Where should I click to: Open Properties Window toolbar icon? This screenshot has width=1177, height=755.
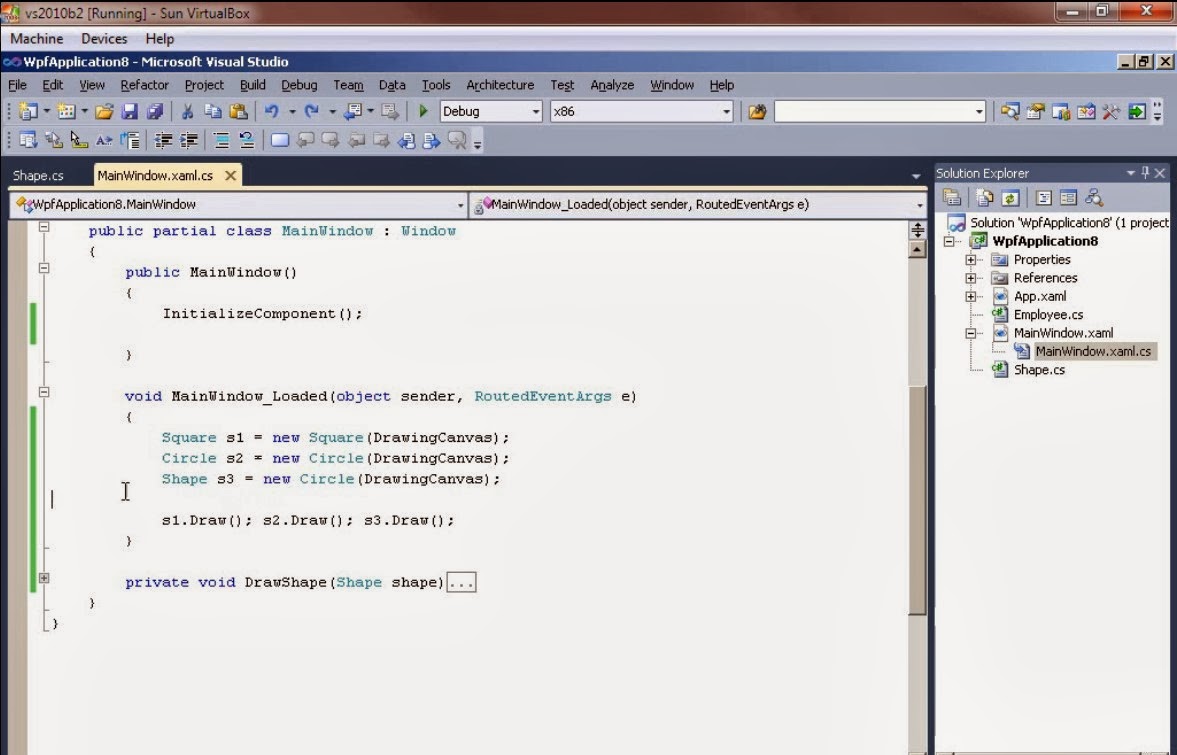pos(1036,112)
